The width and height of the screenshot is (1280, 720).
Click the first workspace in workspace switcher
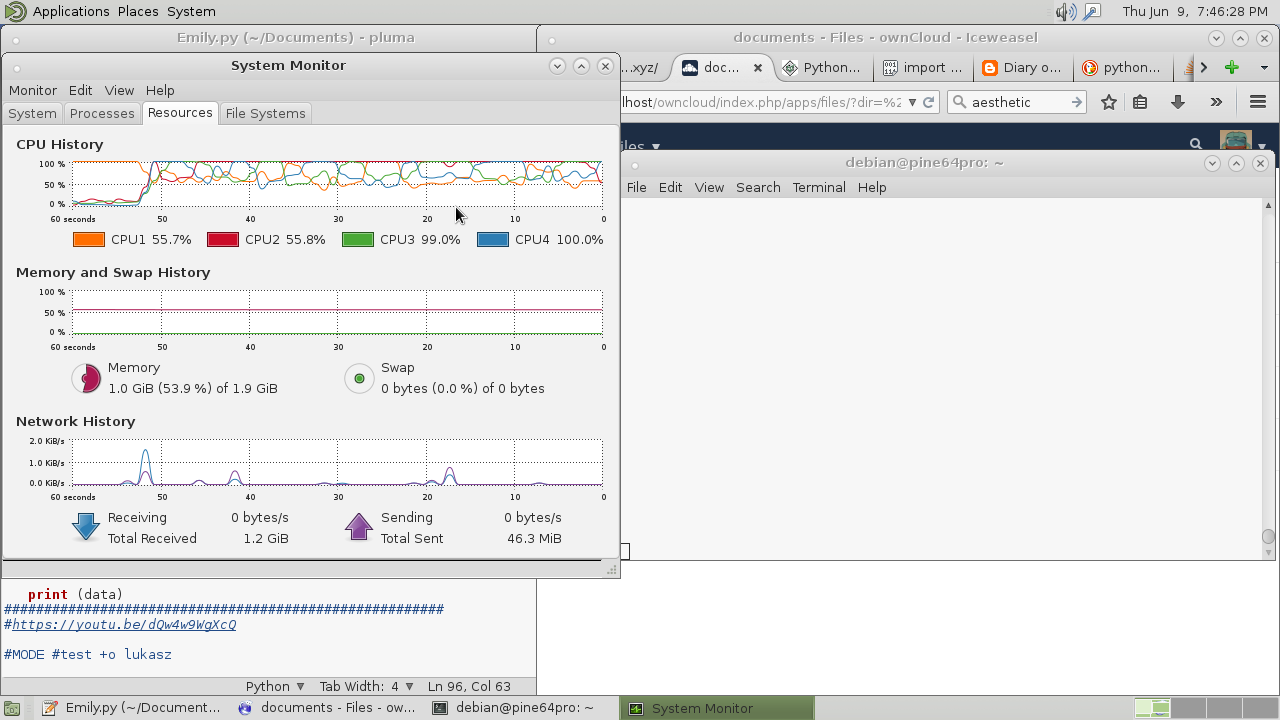pos(1152,708)
